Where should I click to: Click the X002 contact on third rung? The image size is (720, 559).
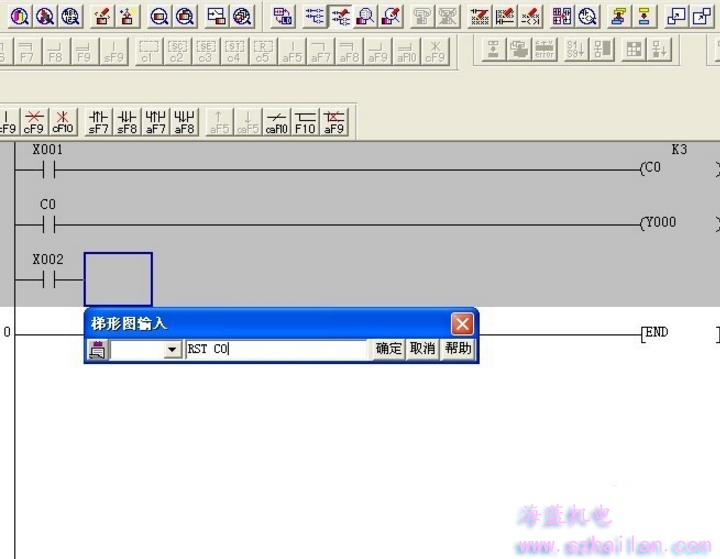point(48,279)
